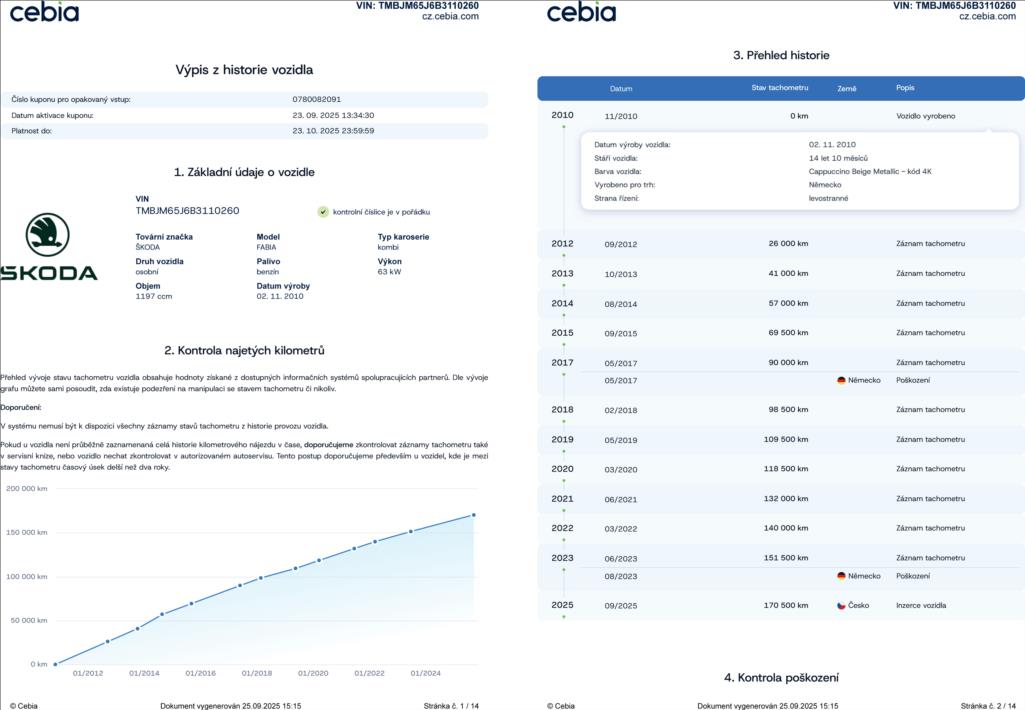This screenshot has width=1025, height=710.
Task: Open the cz.cebia.com link on page 2
Action: point(987,16)
